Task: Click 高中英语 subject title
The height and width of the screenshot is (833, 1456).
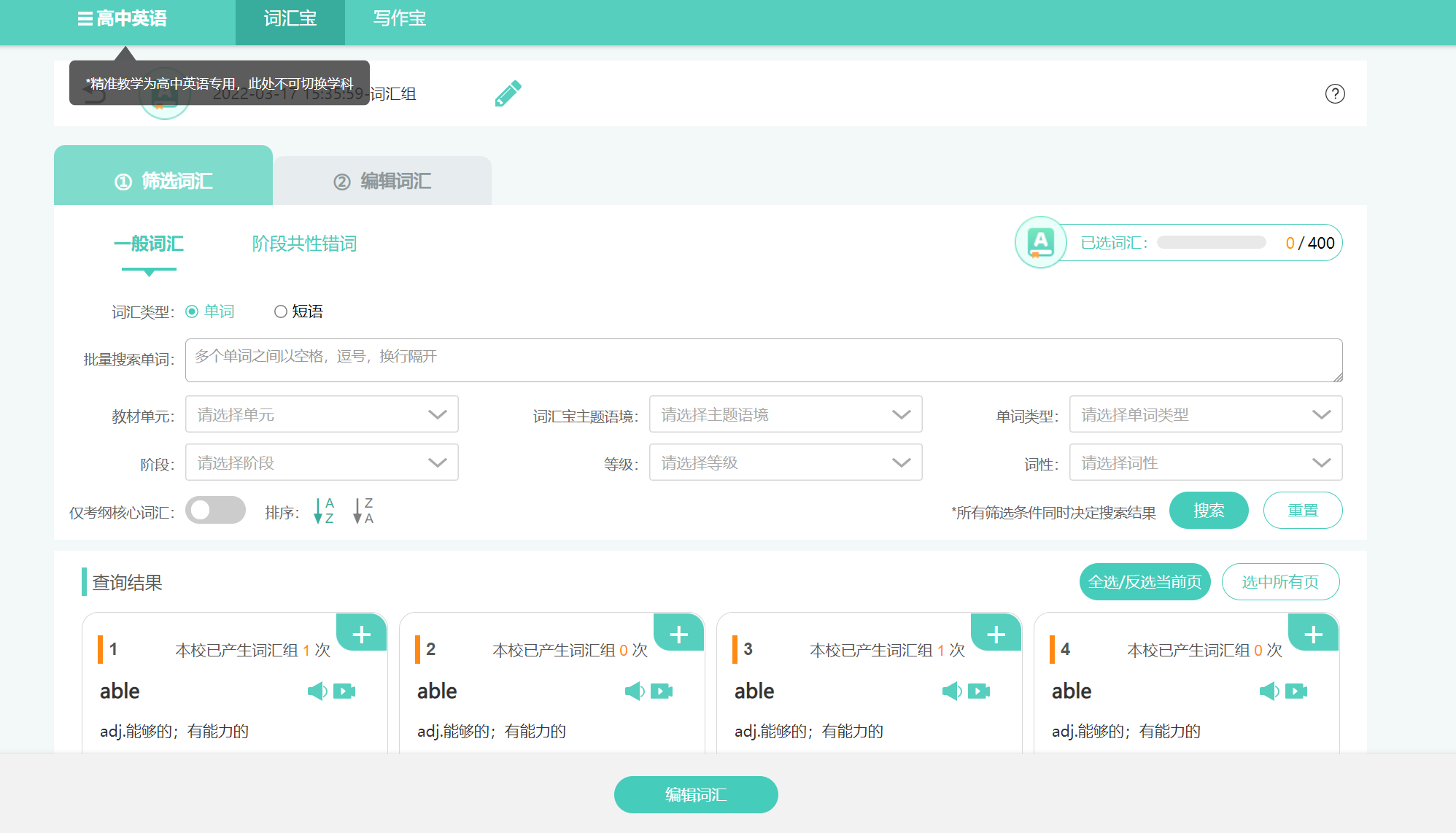Action: click(x=131, y=19)
